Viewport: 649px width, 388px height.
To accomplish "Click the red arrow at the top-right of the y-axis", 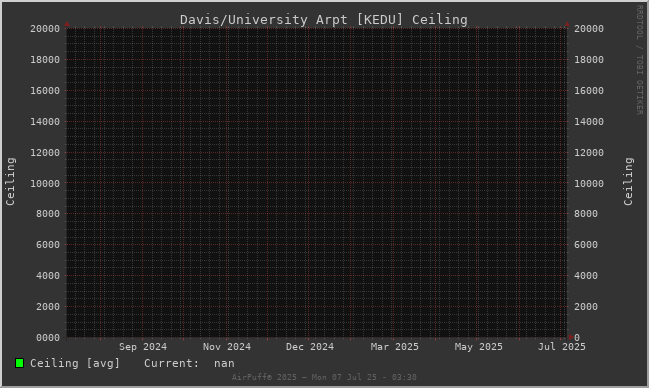I will tap(567, 24).
